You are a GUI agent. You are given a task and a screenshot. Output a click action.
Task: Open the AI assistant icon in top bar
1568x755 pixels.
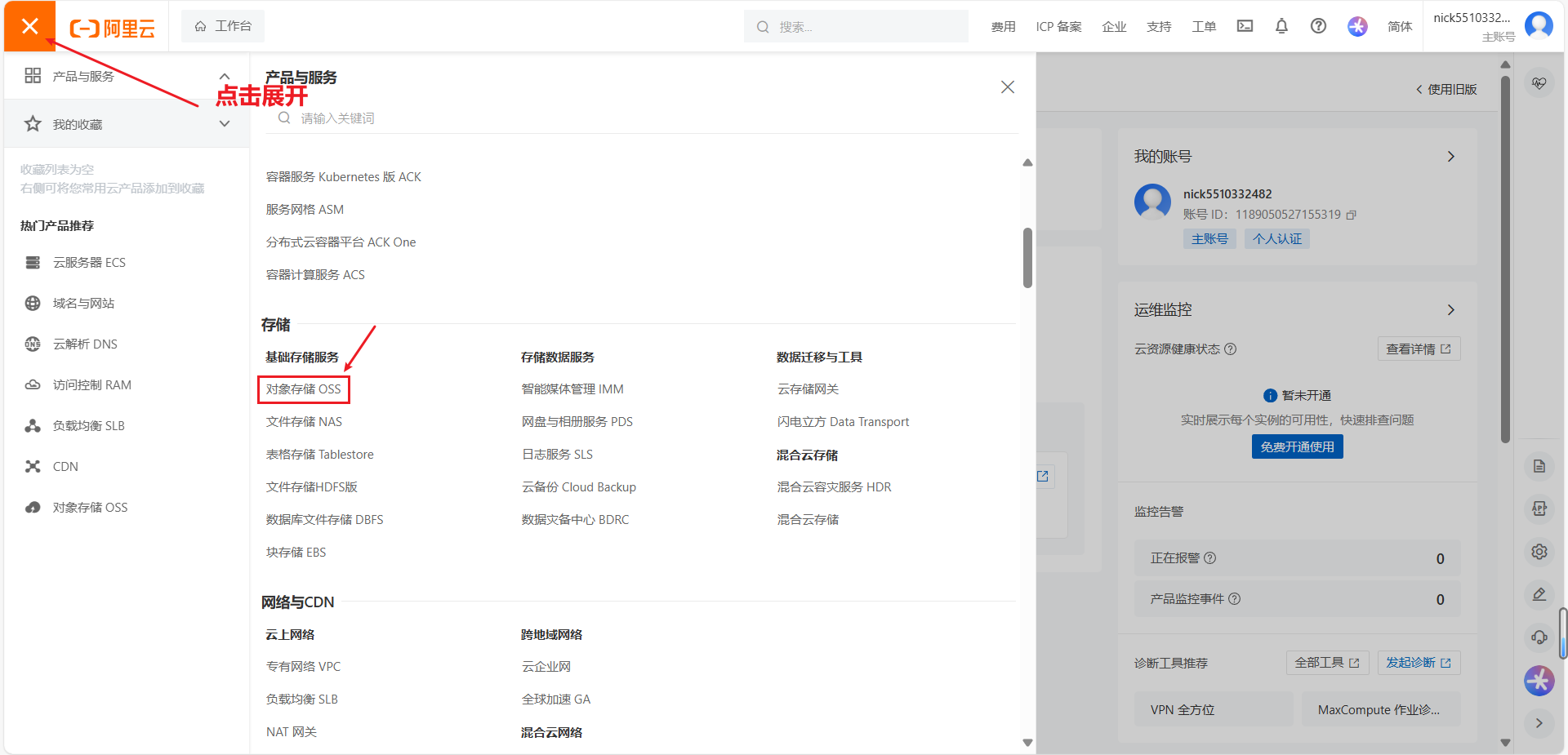1357,26
